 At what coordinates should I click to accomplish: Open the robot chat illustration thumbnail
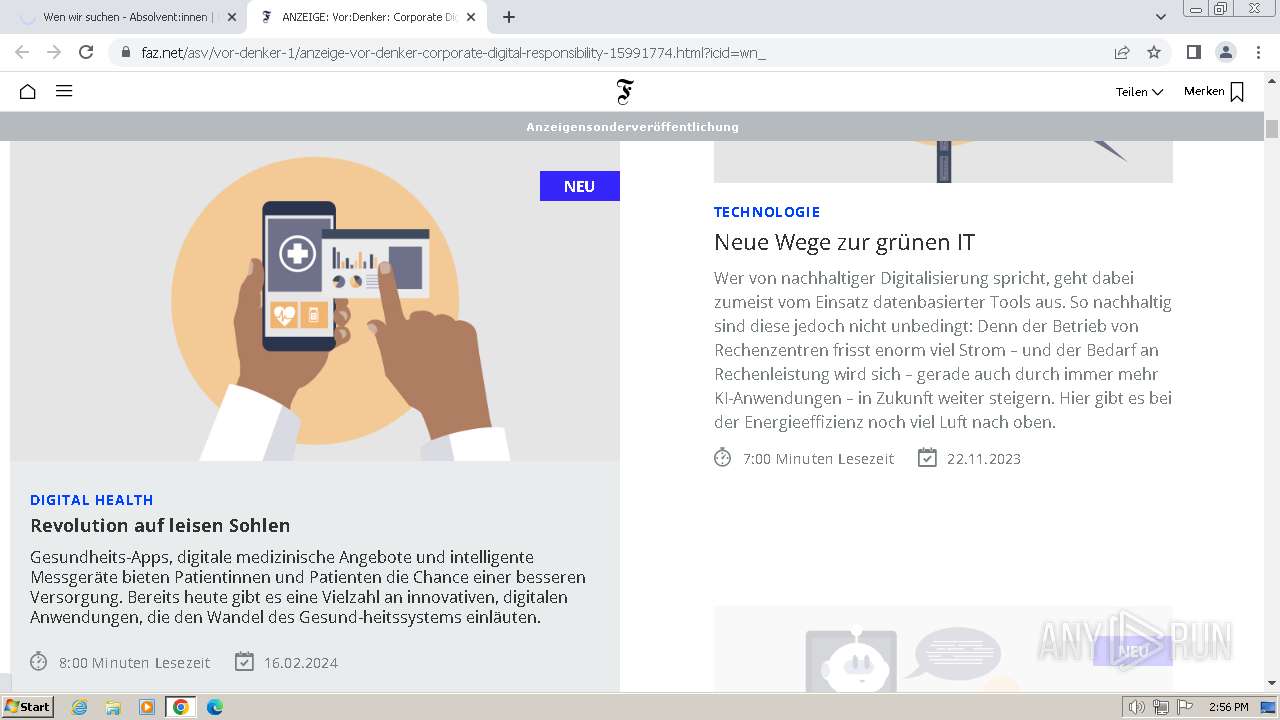coord(943,648)
